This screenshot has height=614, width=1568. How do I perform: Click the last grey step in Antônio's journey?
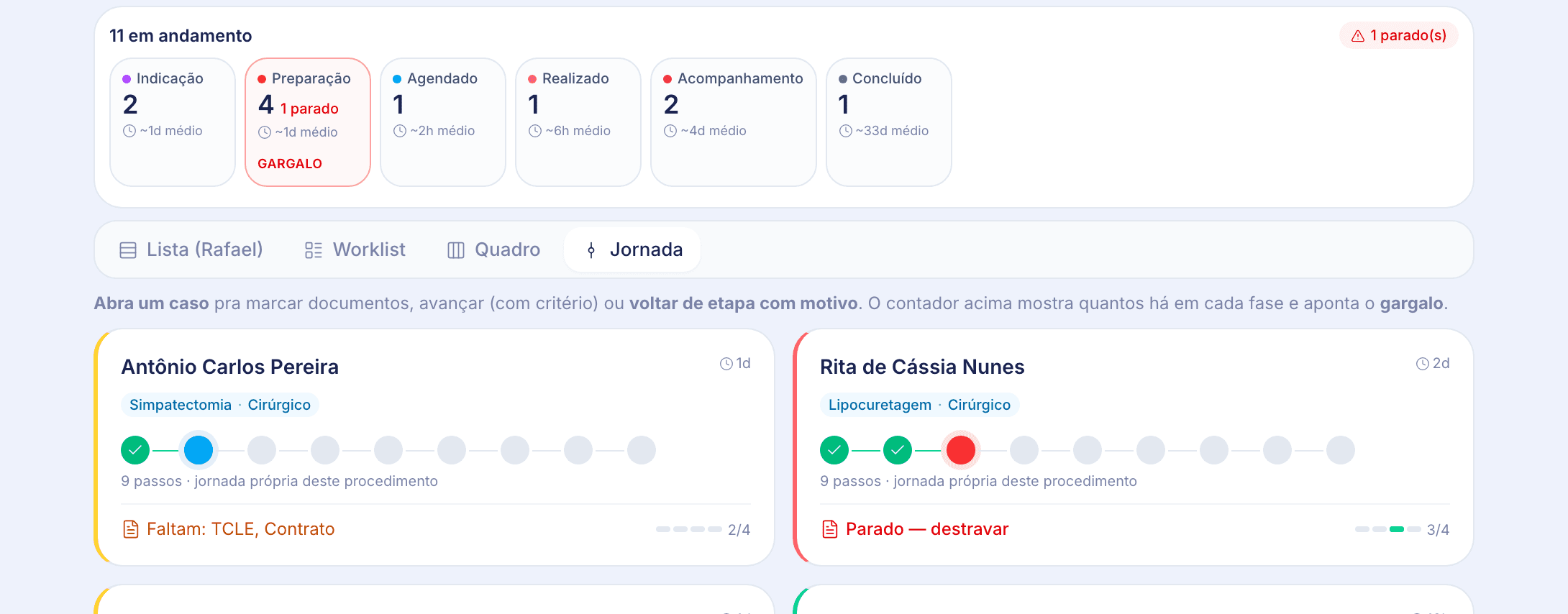pyautogui.click(x=642, y=450)
